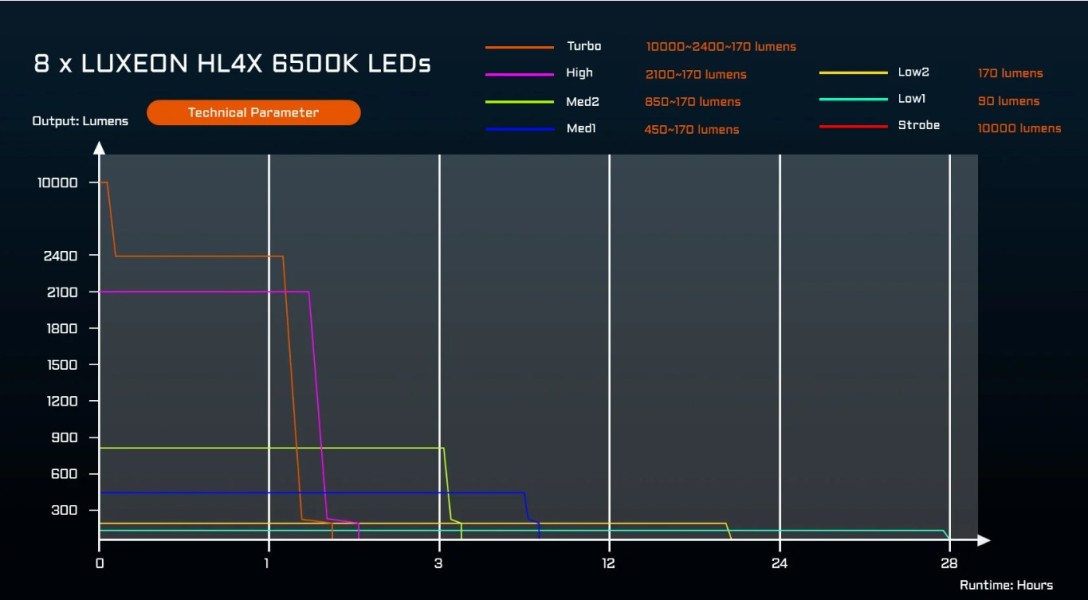Expand the 2100~170 lumens detail
This screenshot has width=1088, height=600.
694,74
